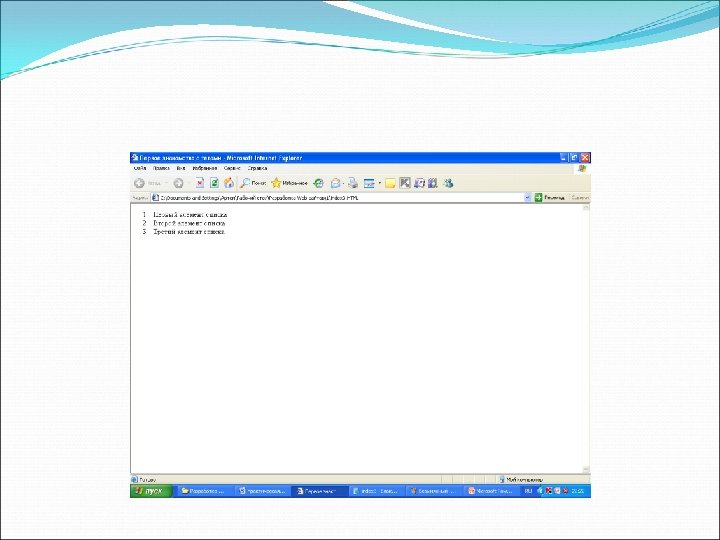
Task: Expand the Edit button dropdown arrow
Action: click(380, 183)
